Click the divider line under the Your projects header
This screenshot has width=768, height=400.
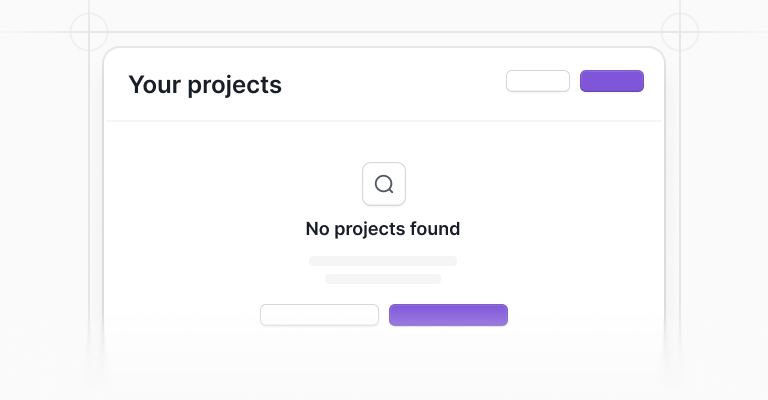point(384,120)
